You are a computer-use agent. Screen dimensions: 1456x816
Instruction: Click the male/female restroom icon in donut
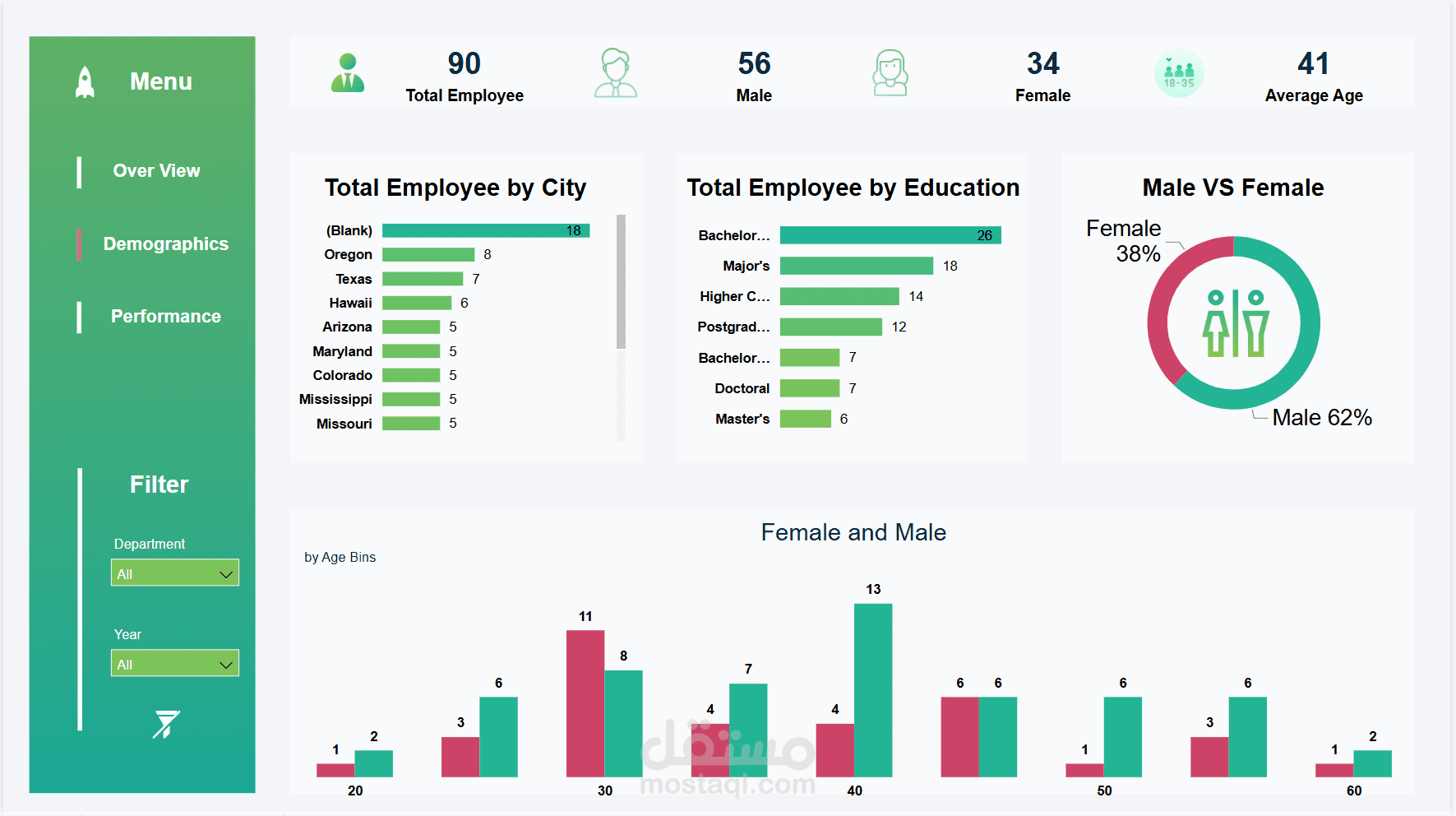(x=1235, y=323)
